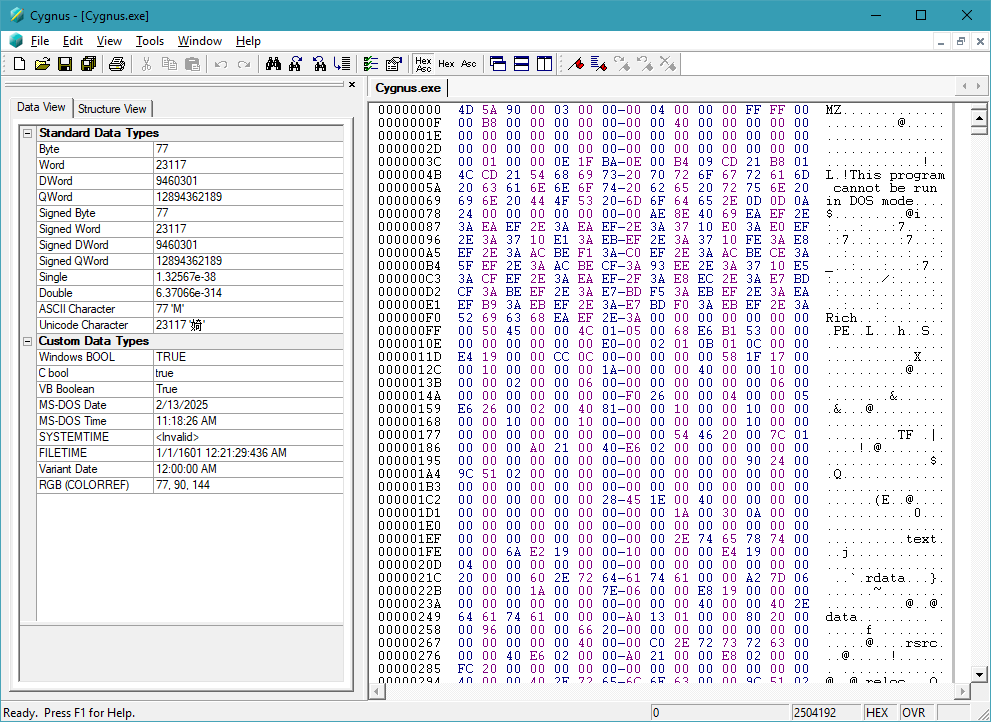Cascade windows using toolbar icon
This screenshot has height=722, width=991.
(498, 64)
